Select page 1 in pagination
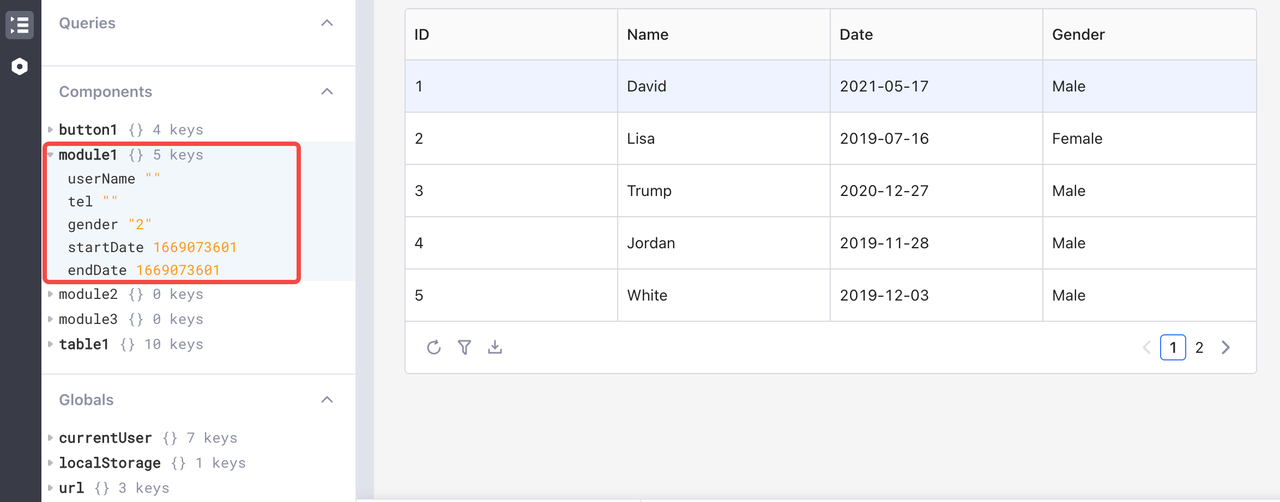This screenshot has height=502, width=1280. point(1173,348)
